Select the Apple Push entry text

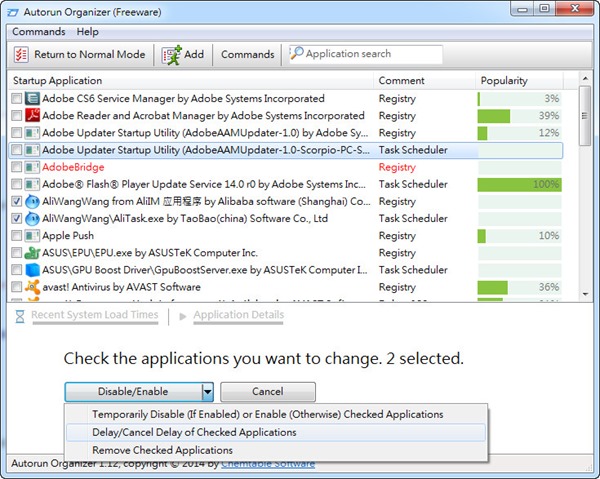68,236
